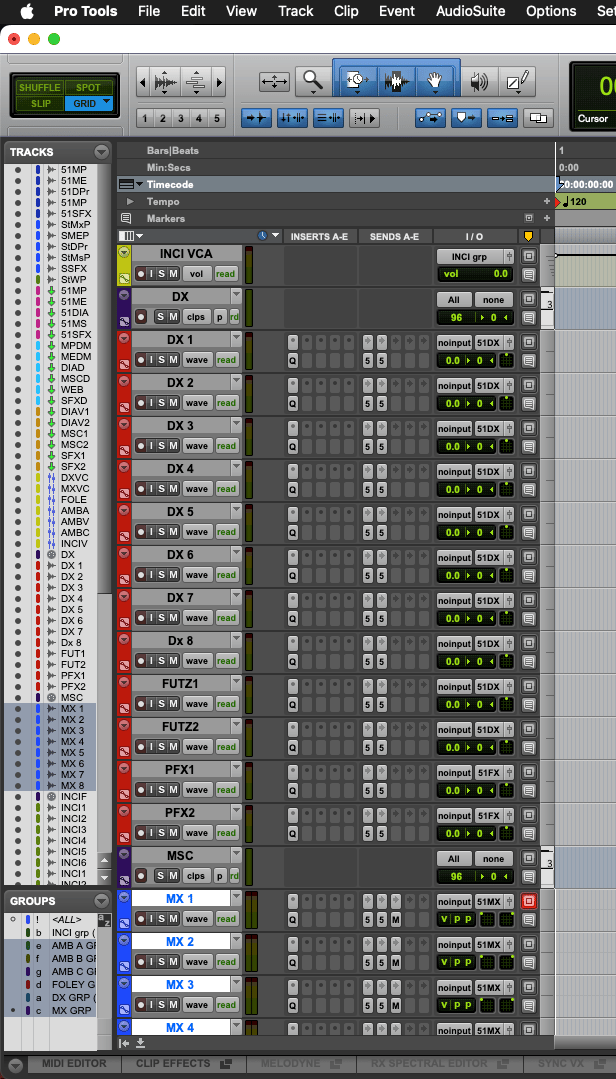Solo the MX 1 track
The height and width of the screenshot is (1079, 616).
click(162, 919)
